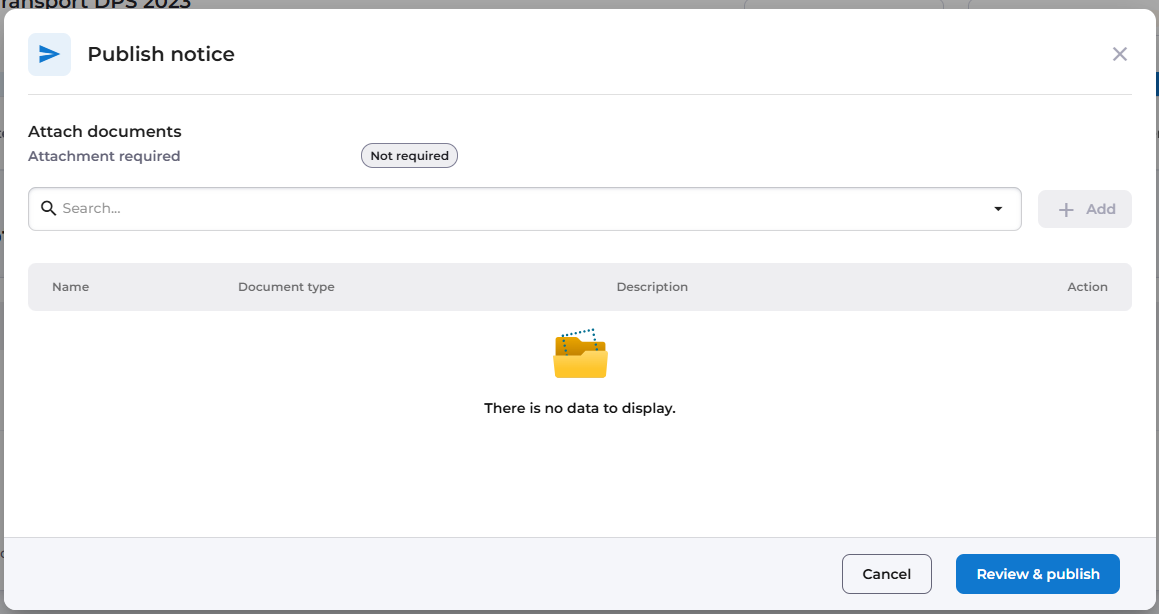
Task: Close the Publish notice dialog with X
Action: [x=1119, y=54]
